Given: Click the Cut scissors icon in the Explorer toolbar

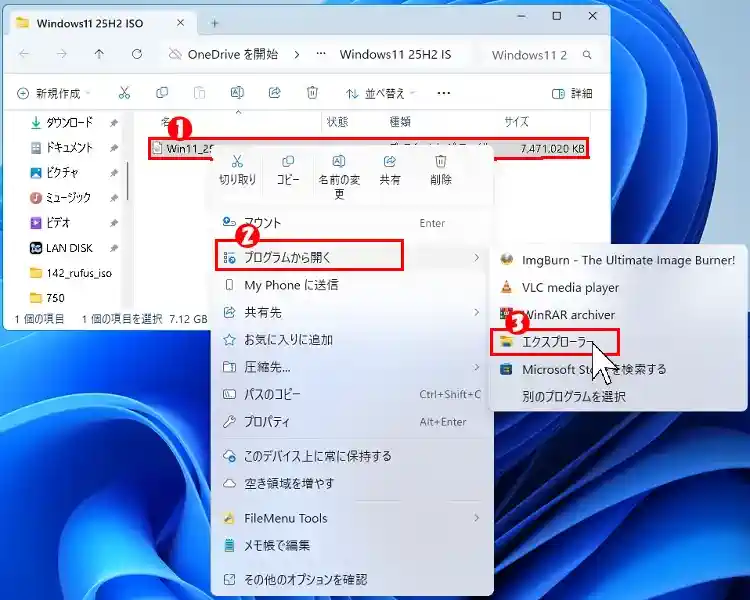Looking at the screenshot, I should pos(124,93).
